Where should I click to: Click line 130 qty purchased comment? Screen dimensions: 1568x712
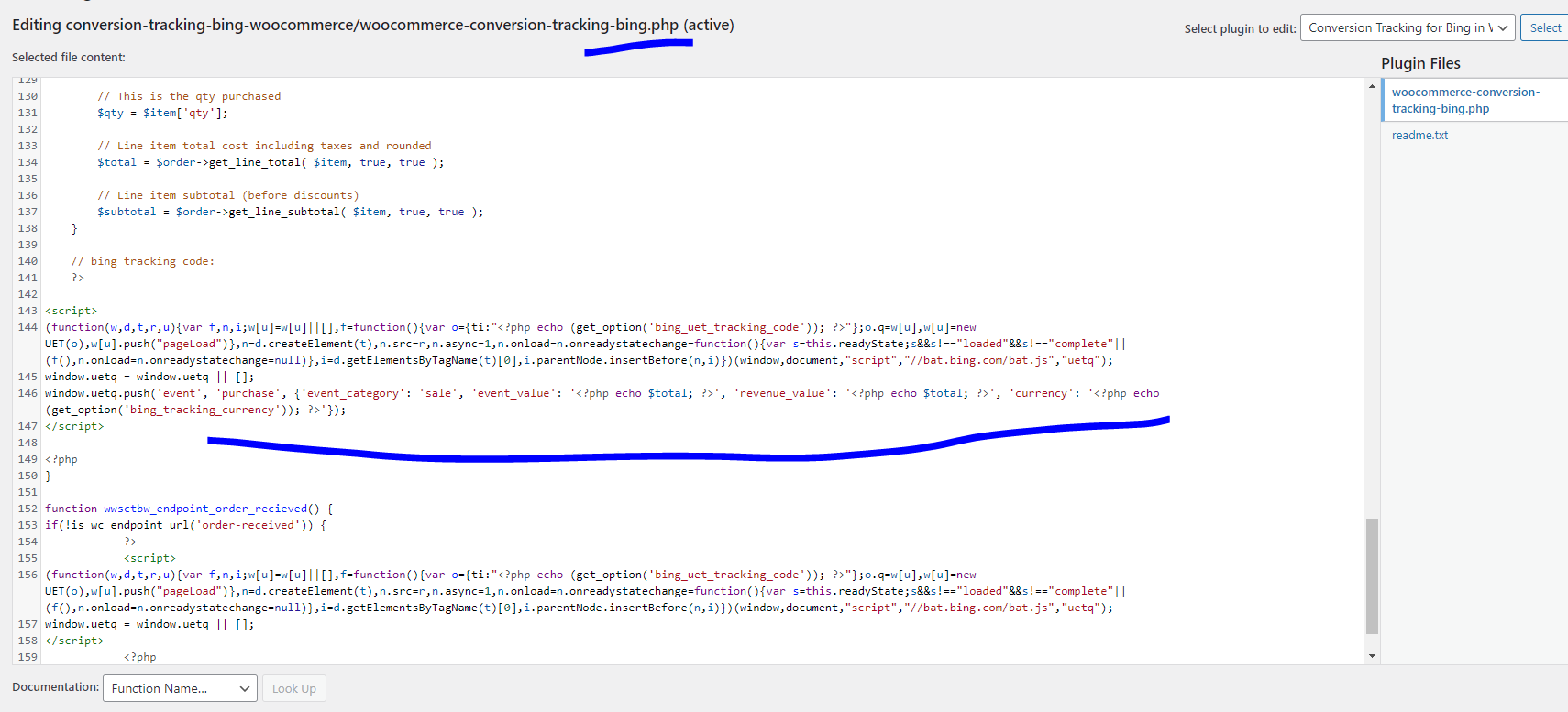[x=189, y=96]
